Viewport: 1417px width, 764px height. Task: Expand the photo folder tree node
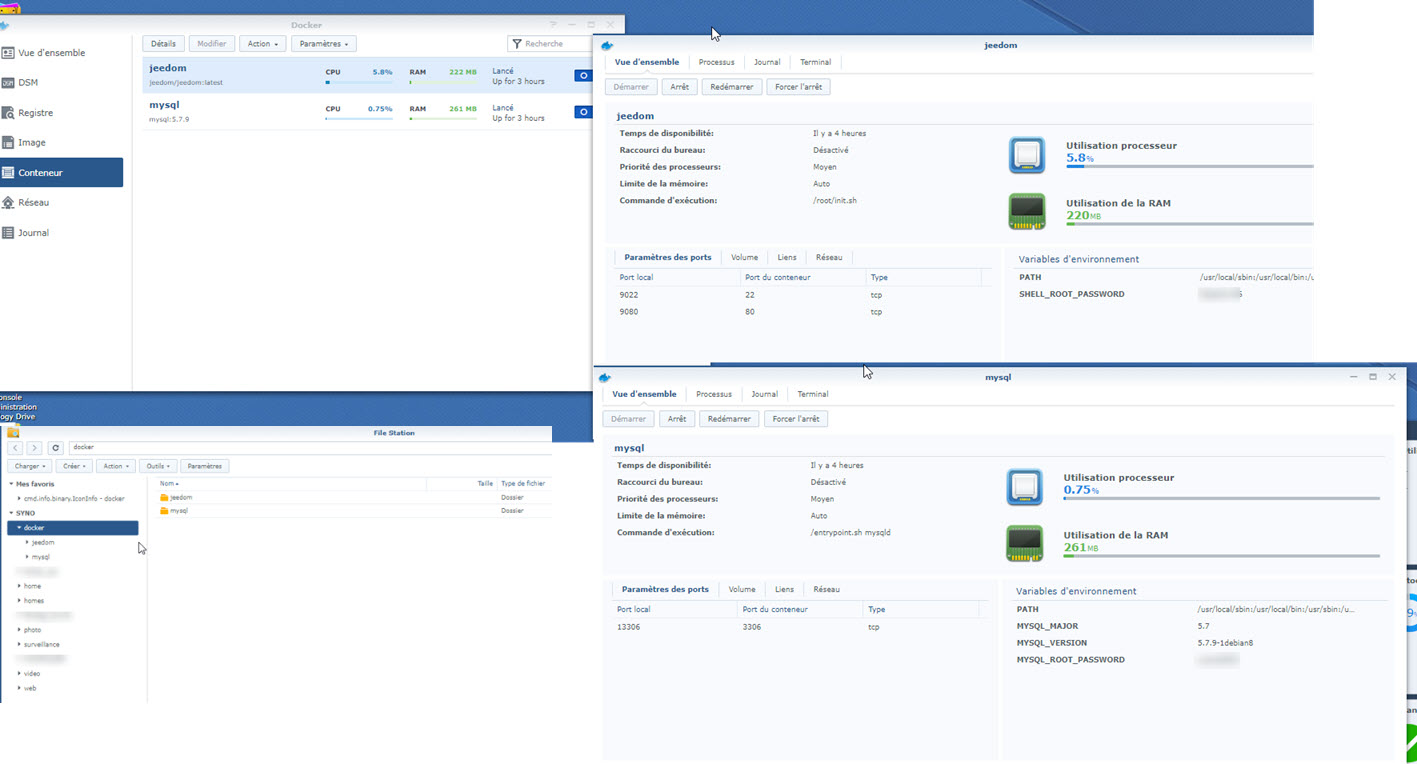19,630
